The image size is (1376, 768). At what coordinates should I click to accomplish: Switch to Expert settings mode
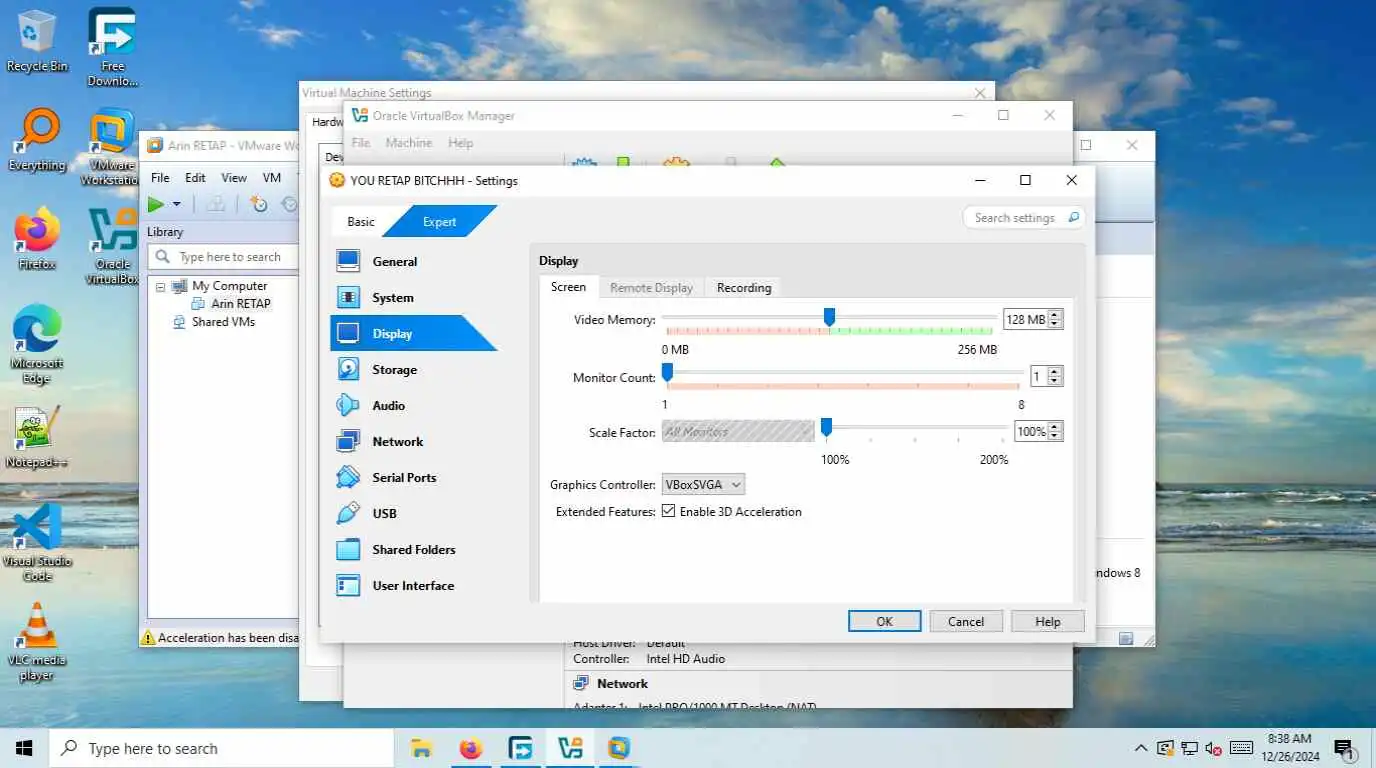click(x=440, y=222)
